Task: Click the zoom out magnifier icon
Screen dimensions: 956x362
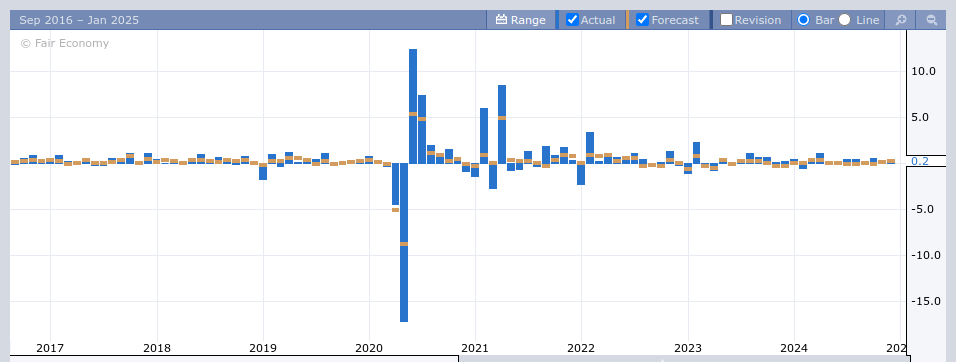Action: tap(932, 20)
